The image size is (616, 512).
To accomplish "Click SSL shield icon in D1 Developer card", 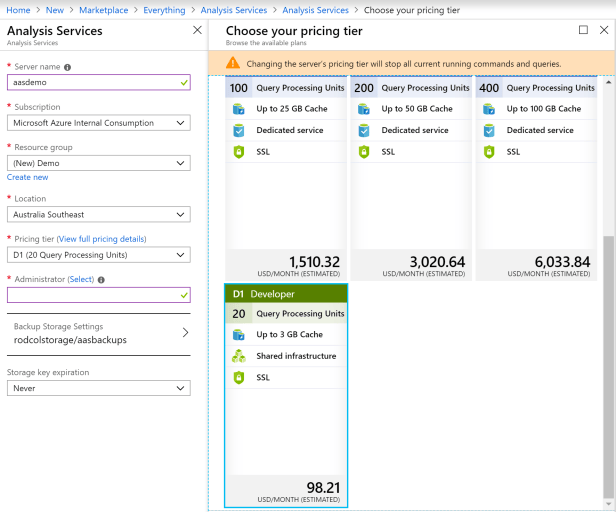I will 239,378.
